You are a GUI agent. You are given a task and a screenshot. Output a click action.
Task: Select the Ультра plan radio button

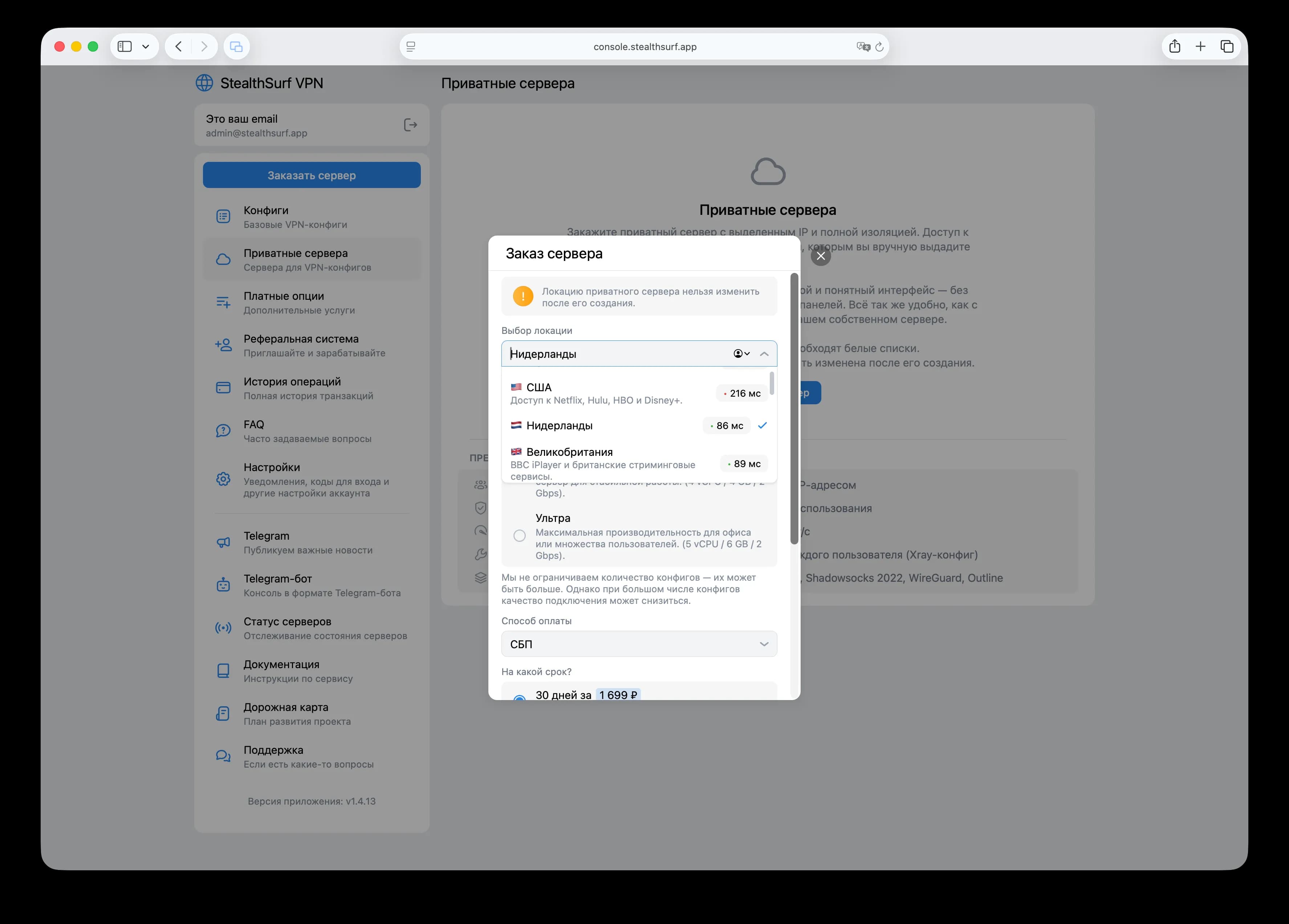coord(519,536)
